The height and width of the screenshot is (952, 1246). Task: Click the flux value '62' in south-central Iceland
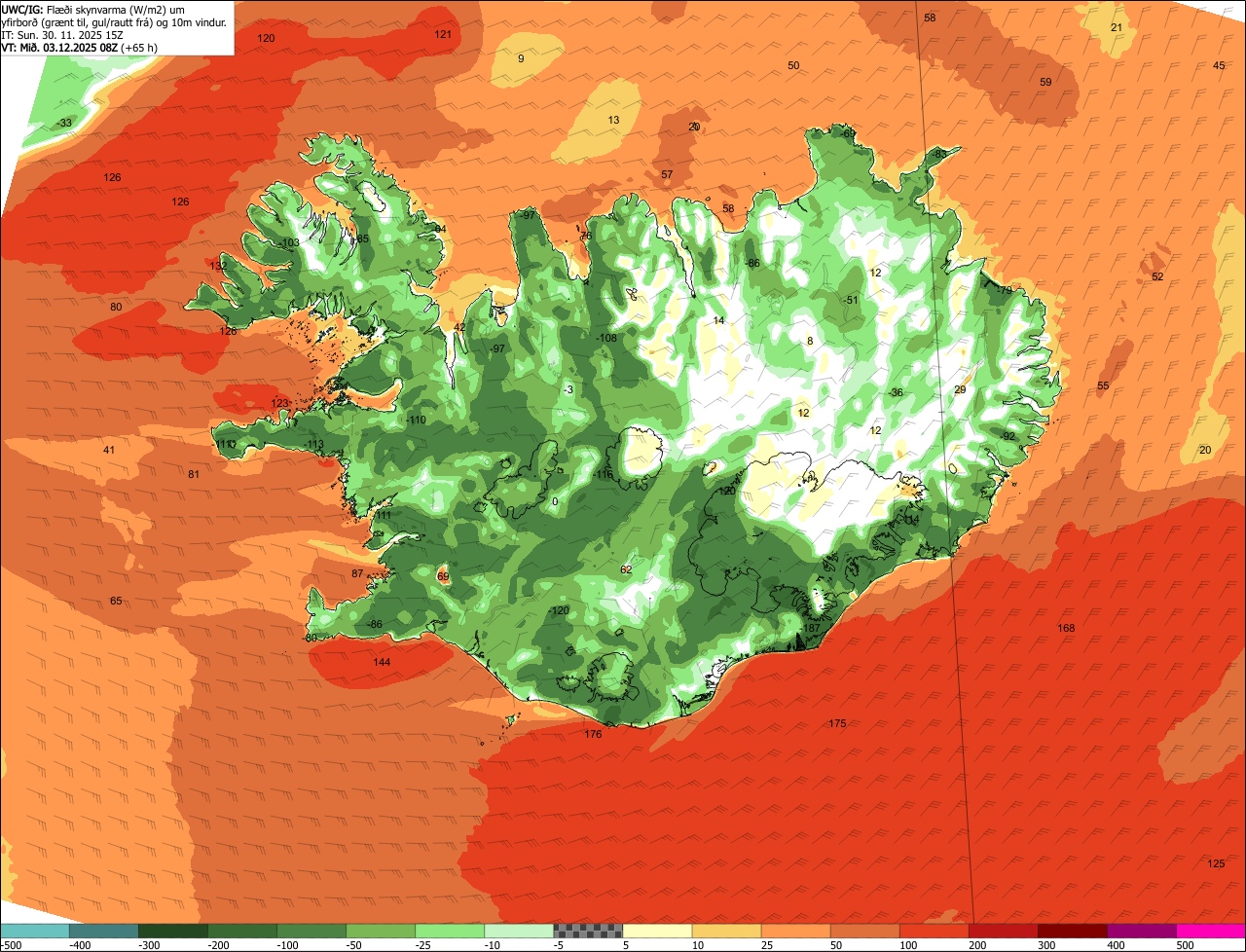click(x=626, y=569)
